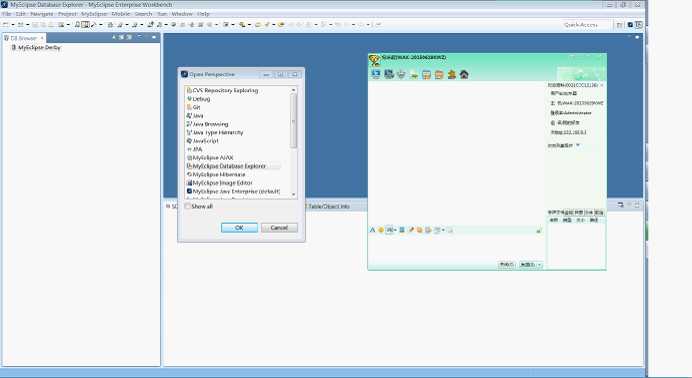692x378 pixels.
Task: Maximize the DB Browser view
Action: [x=154, y=37]
